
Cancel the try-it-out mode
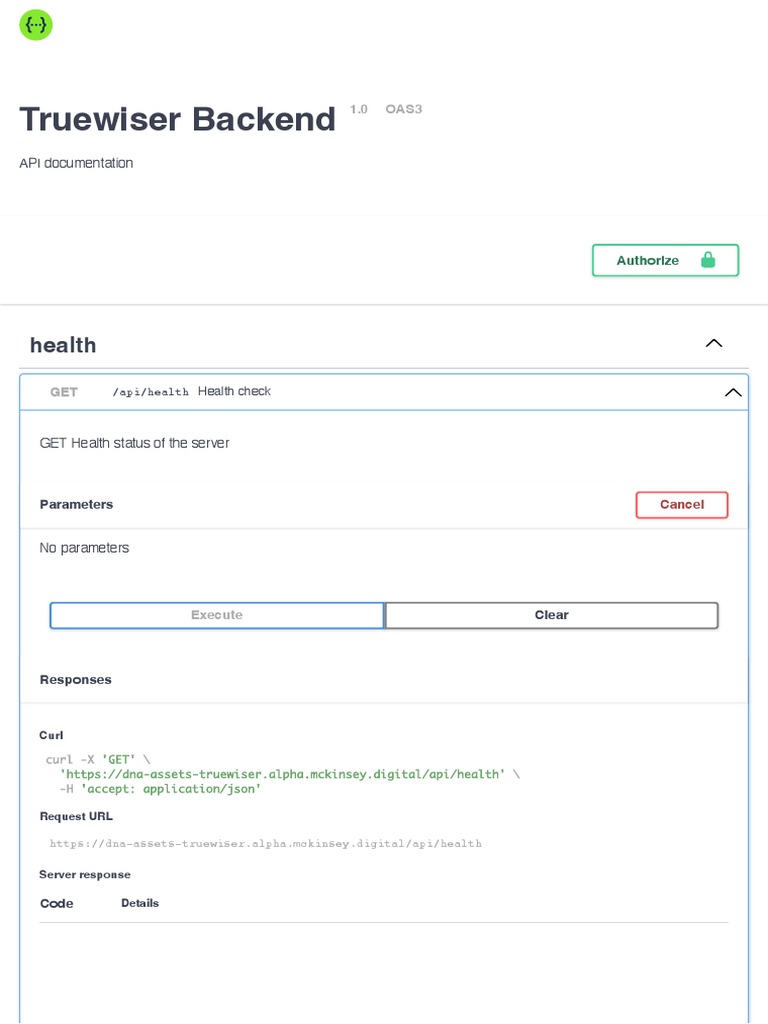pyautogui.click(x=681, y=505)
